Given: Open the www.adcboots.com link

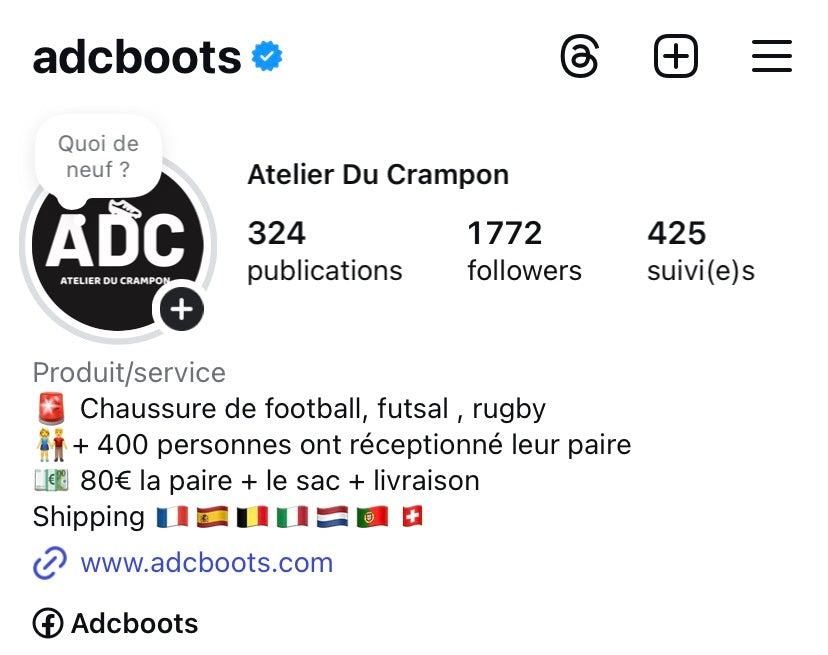Looking at the screenshot, I should coord(206,563).
